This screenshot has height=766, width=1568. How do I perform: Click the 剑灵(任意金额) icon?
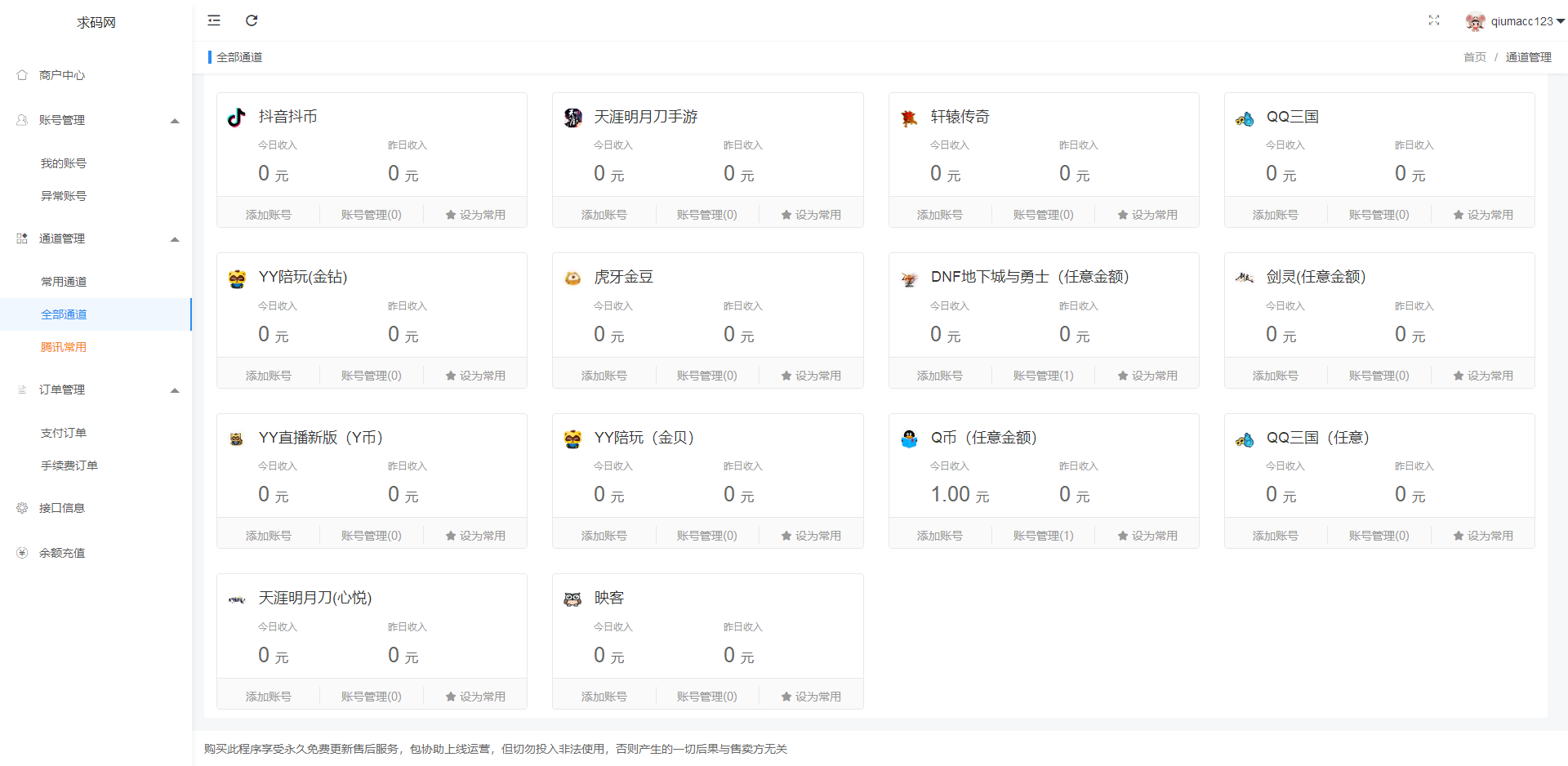point(1245,278)
